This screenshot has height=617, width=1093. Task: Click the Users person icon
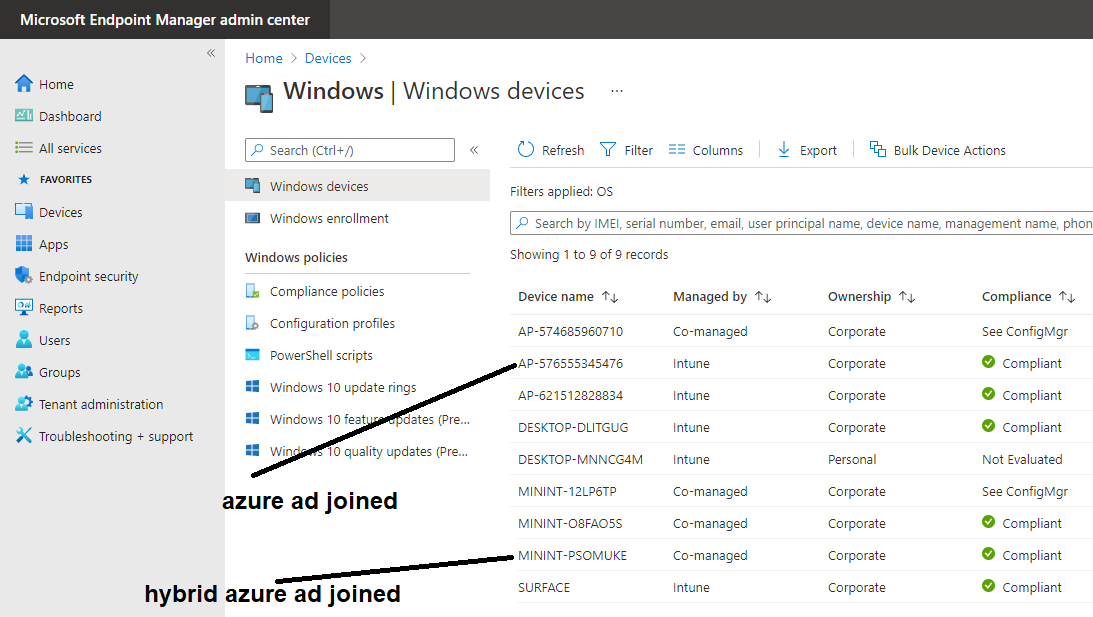[x=24, y=340]
